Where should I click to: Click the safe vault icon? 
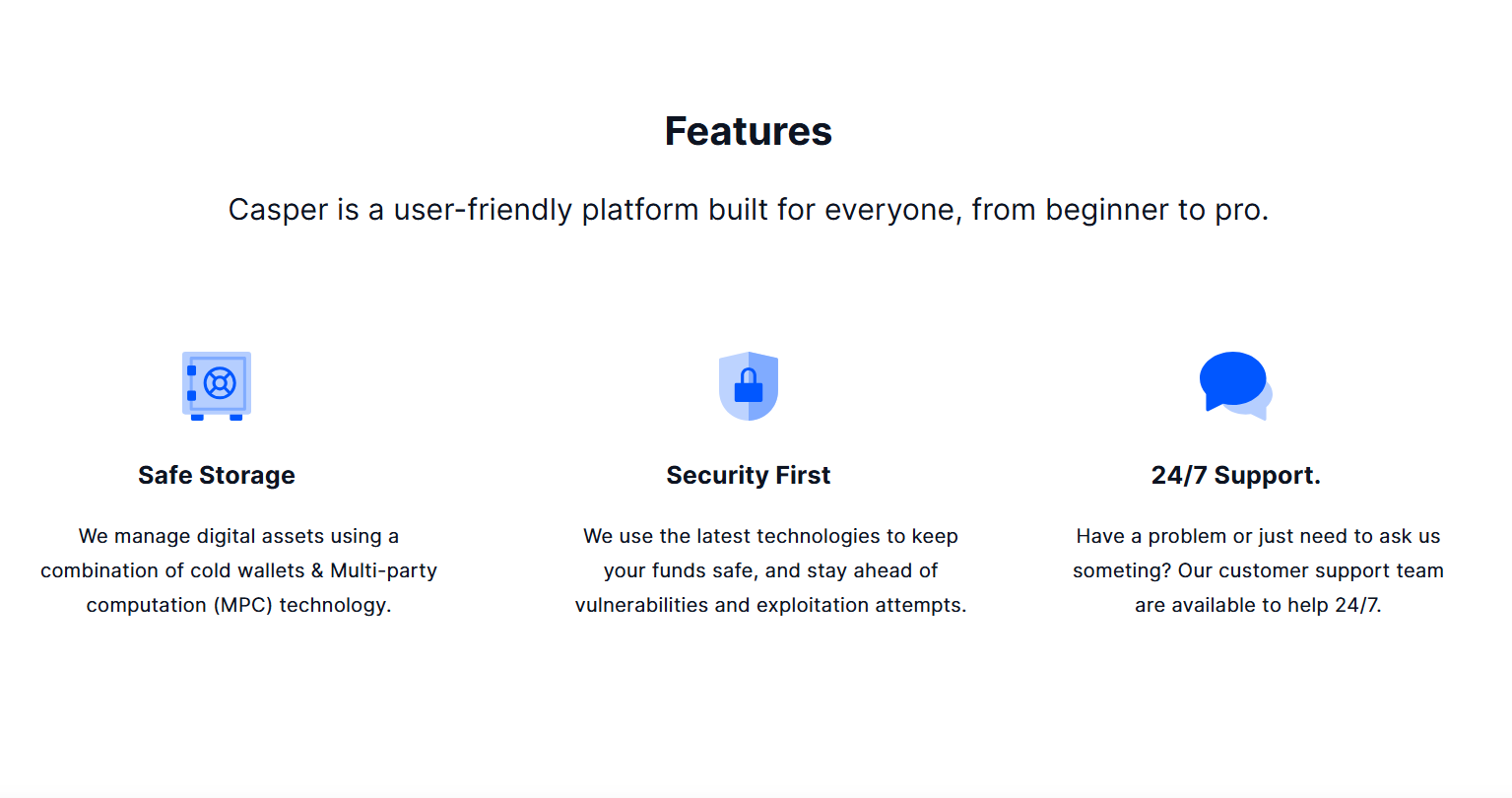[217, 386]
